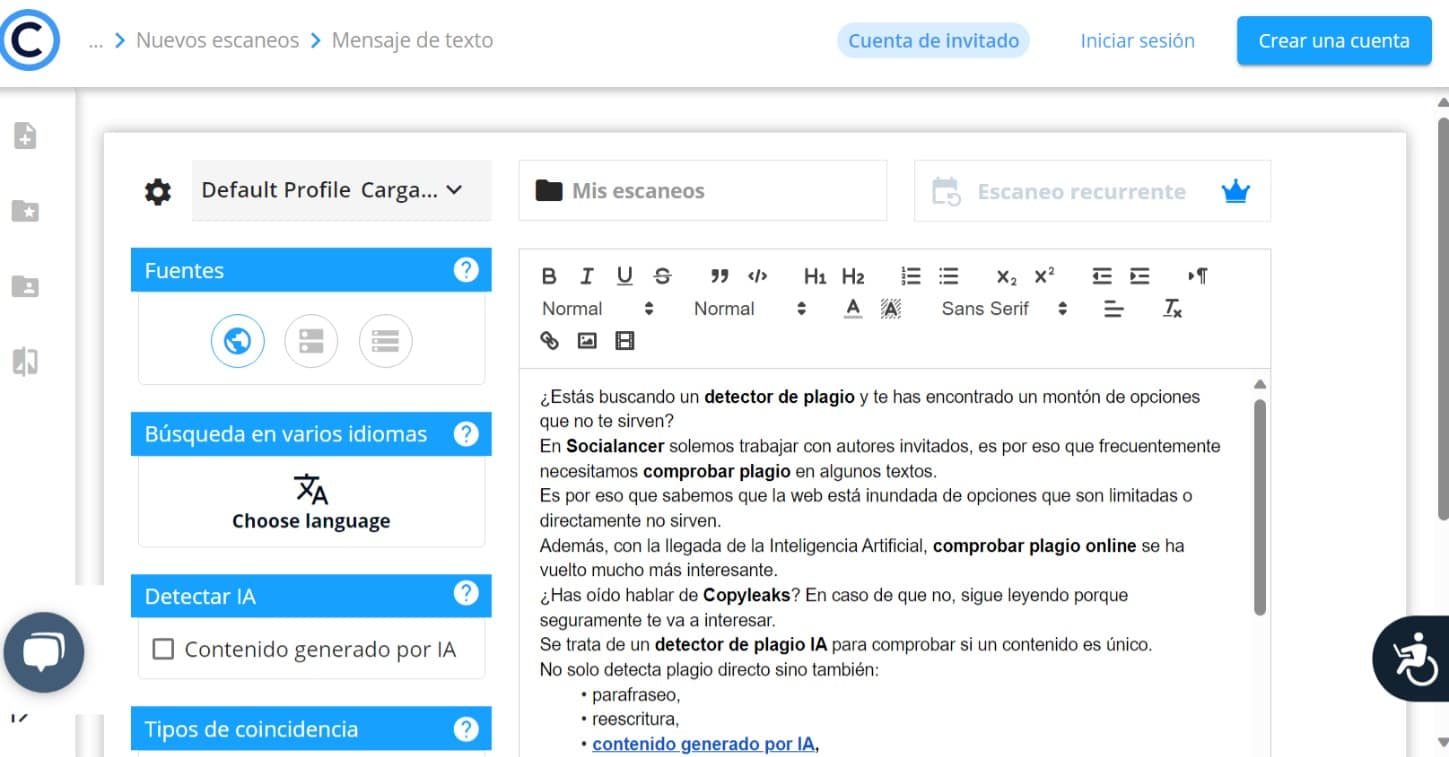Image resolution: width=1449 pixels, height=757 pixels.
Task: Apply code block formatting
Action: [758, 276]
